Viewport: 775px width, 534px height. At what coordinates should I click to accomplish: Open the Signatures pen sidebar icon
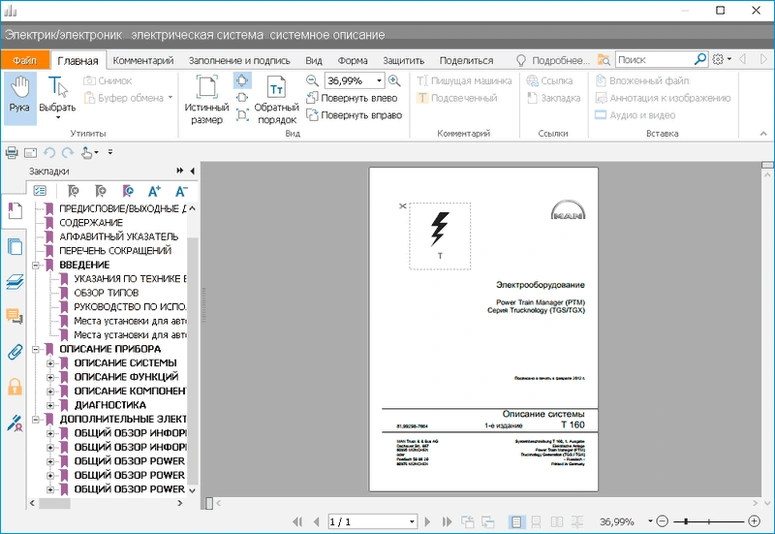[x=15, y=424]
